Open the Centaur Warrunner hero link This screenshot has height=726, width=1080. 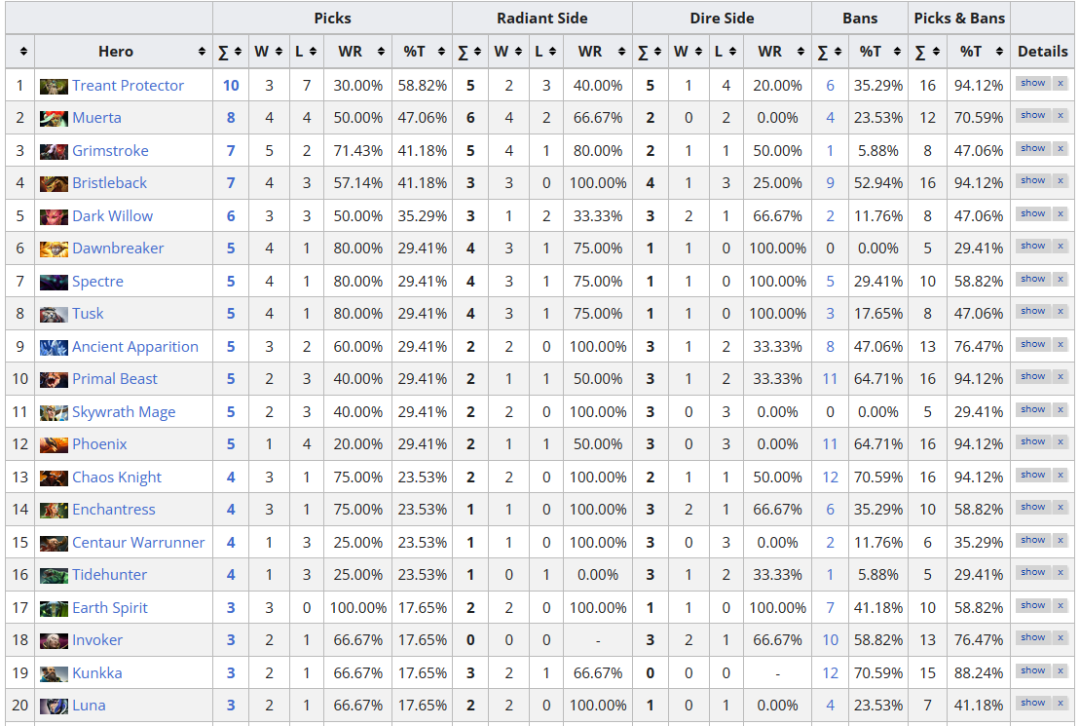coord(138,543)
